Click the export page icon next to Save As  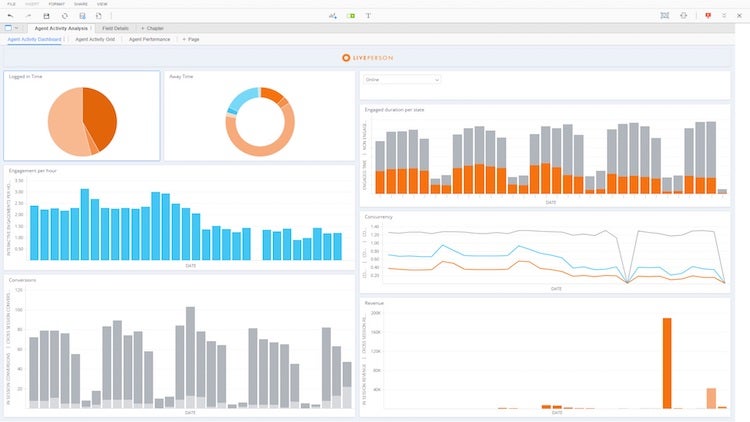point(99,16)
